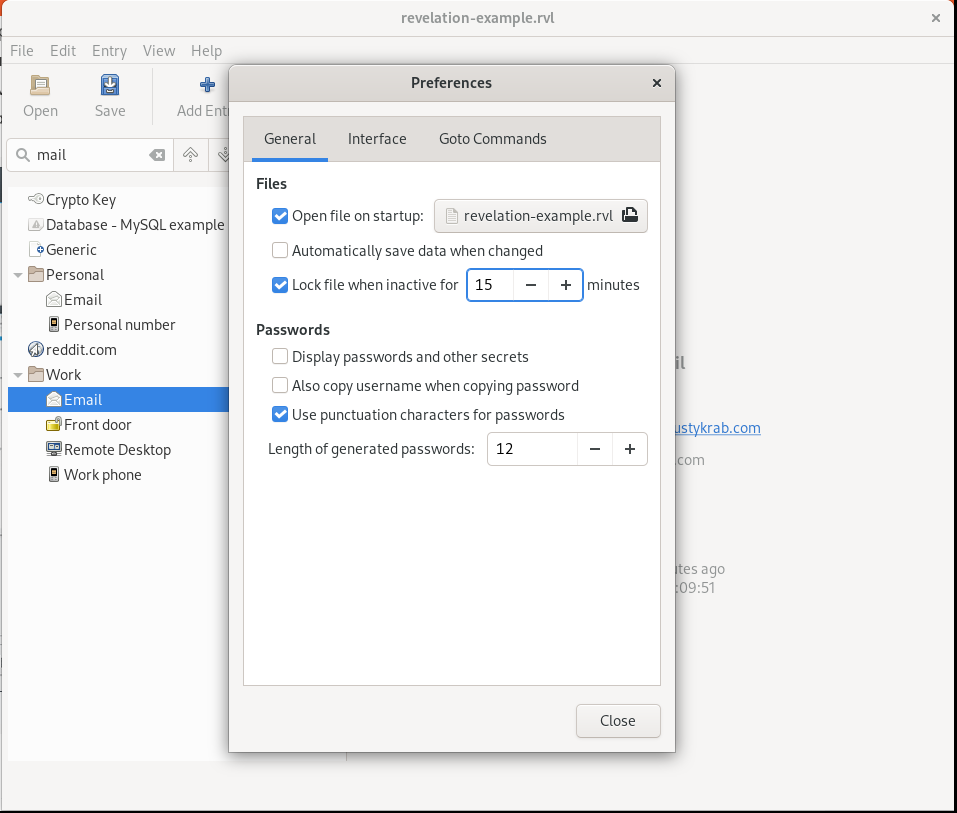Click the Open folder toolbar icon
957x813 pixels.
[x=40, y=85]
